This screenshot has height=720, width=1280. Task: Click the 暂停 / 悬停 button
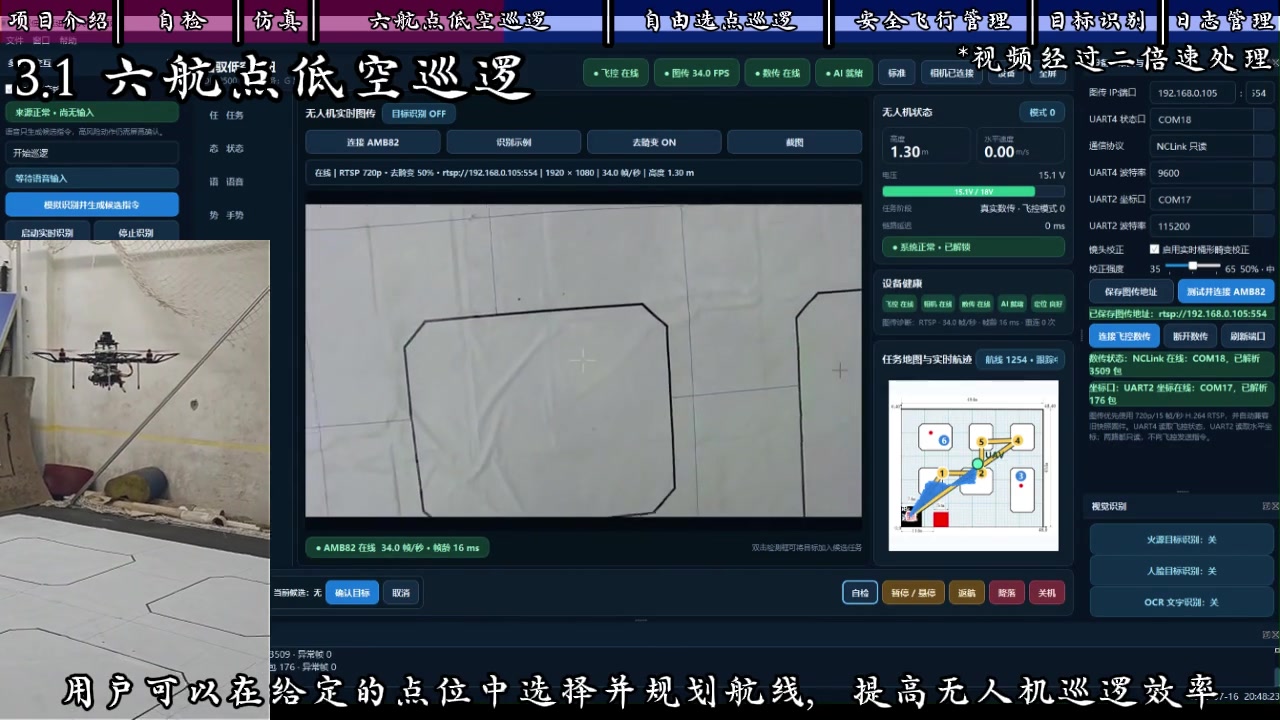tap(913, 593)
